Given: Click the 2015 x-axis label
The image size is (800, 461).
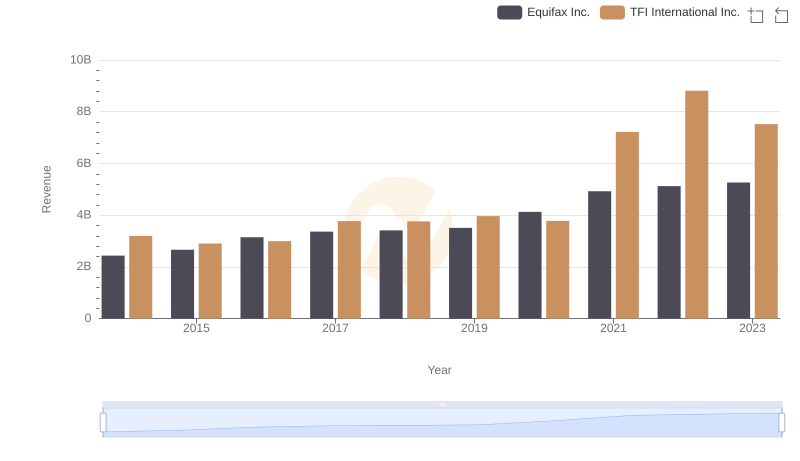Looking at the screenshot, I should 196,328.
